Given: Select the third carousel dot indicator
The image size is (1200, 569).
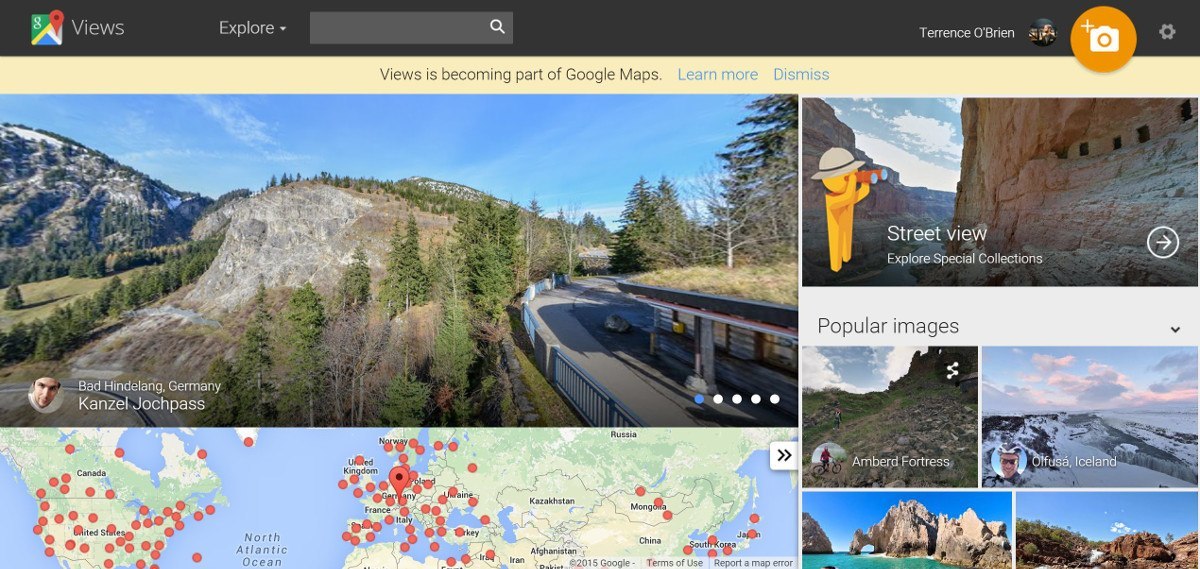Looking at the screenshot, I should (737, 399).
